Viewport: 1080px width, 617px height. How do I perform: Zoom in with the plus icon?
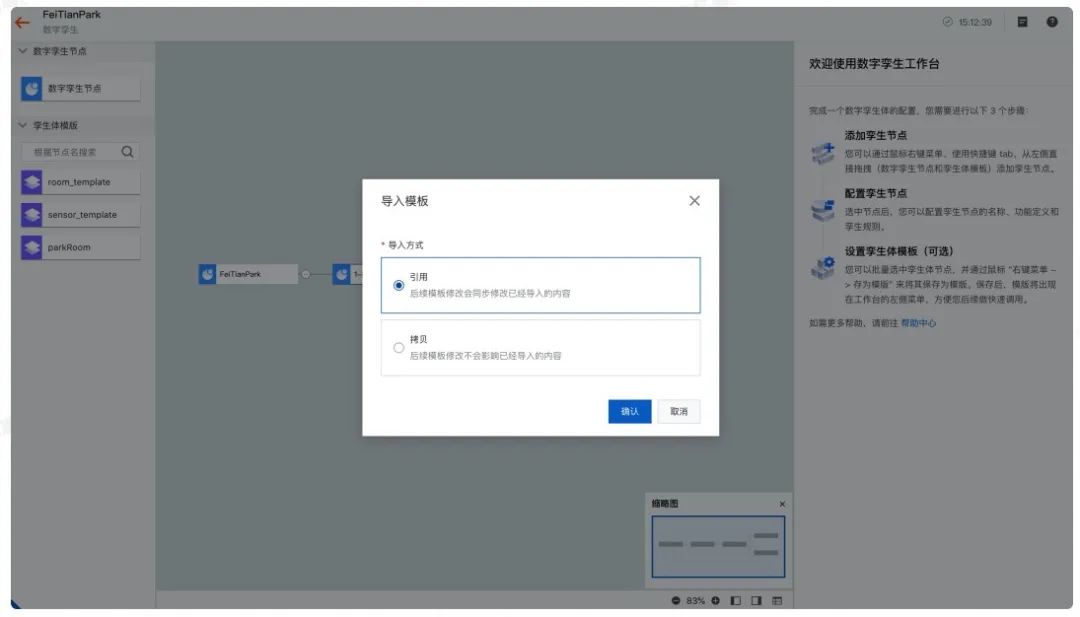pos(716,600)
